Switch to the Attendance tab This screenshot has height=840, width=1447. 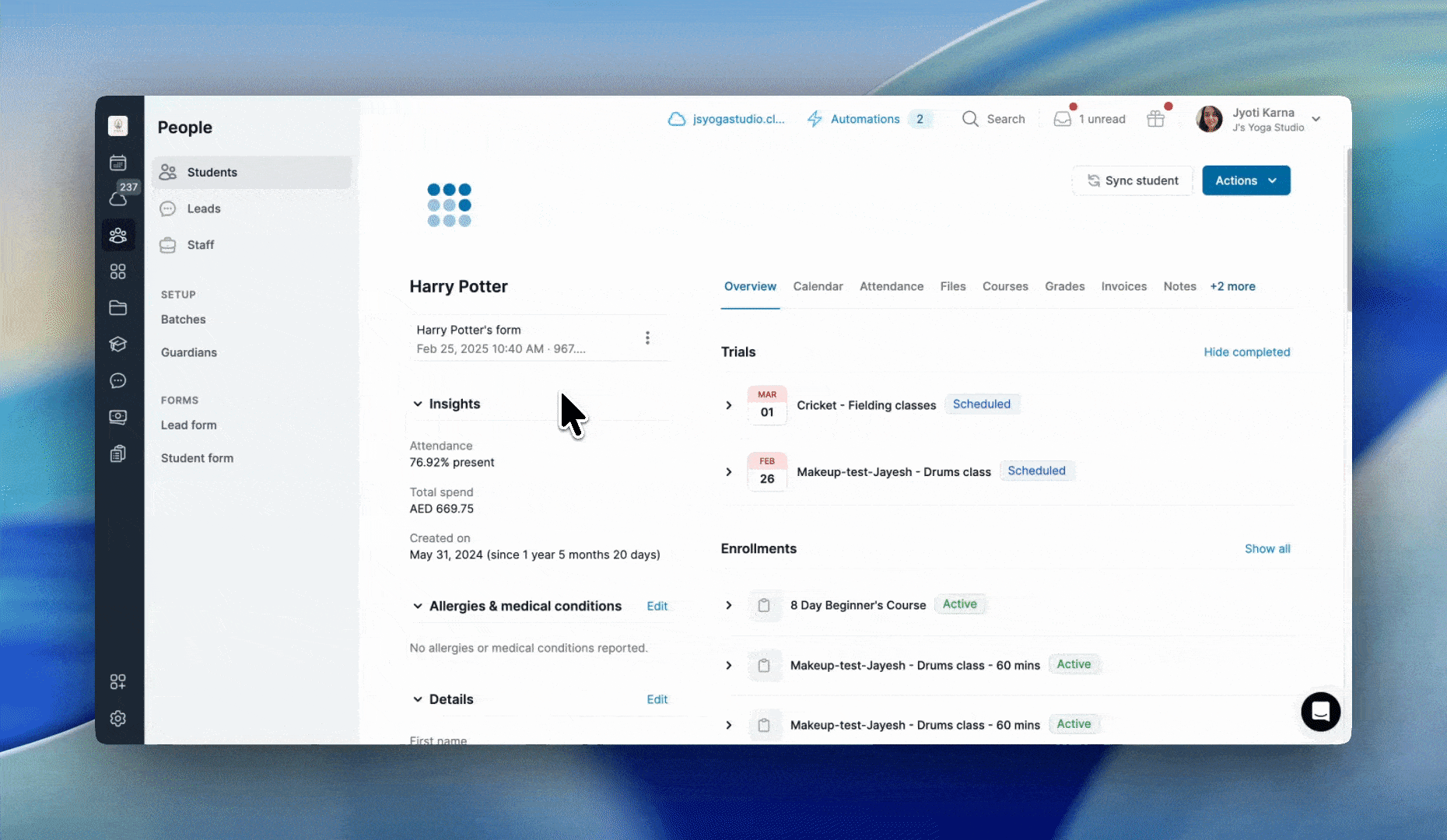click(892, 286)
